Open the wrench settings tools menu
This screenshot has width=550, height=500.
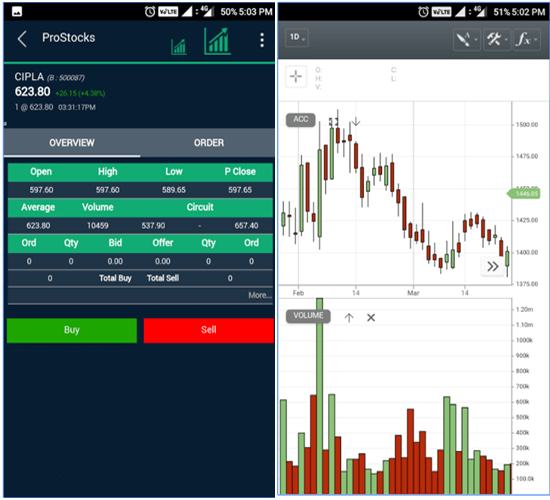(497, 39)
